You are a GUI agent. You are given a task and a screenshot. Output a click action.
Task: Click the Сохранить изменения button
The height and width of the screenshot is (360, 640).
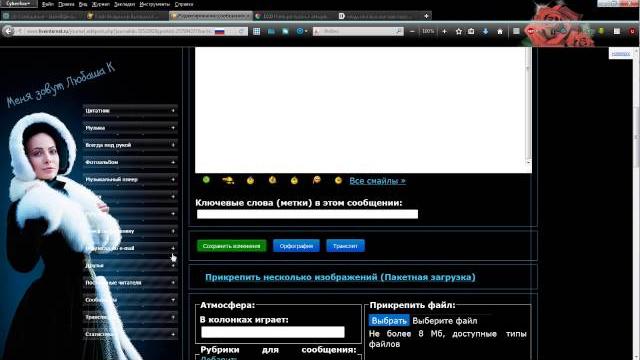click(x=231, y=246)
